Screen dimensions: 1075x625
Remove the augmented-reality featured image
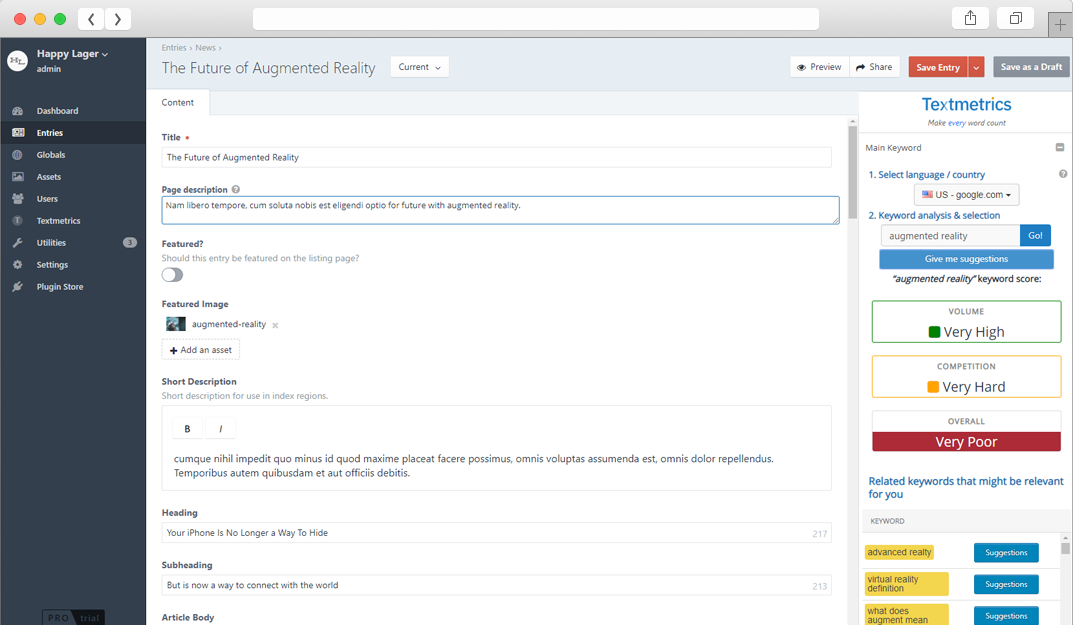[275, 325]
